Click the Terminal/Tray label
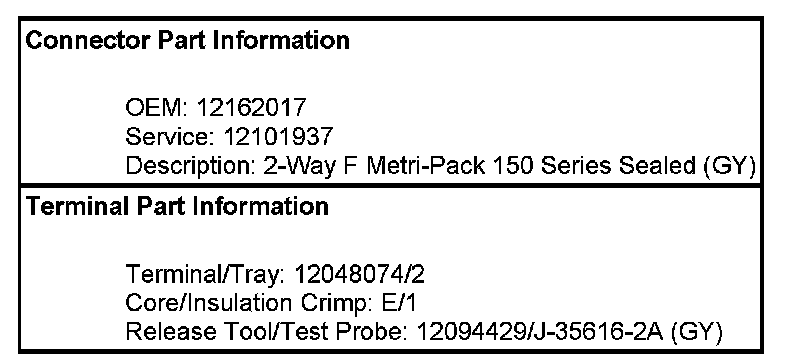The height and width of the screenshot is (364, 800). click(206, 275)
